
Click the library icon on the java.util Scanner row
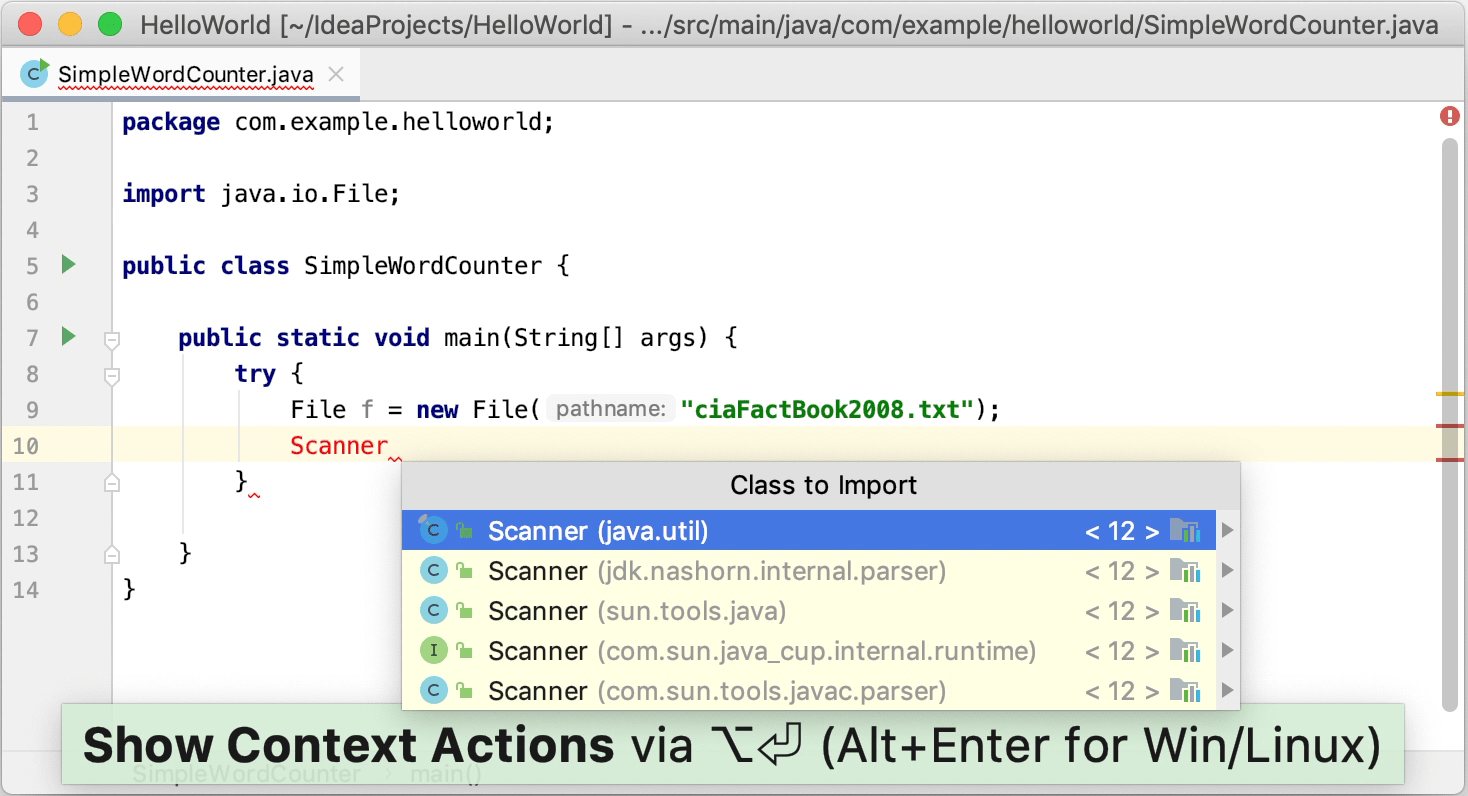(x=1185, y=531)
